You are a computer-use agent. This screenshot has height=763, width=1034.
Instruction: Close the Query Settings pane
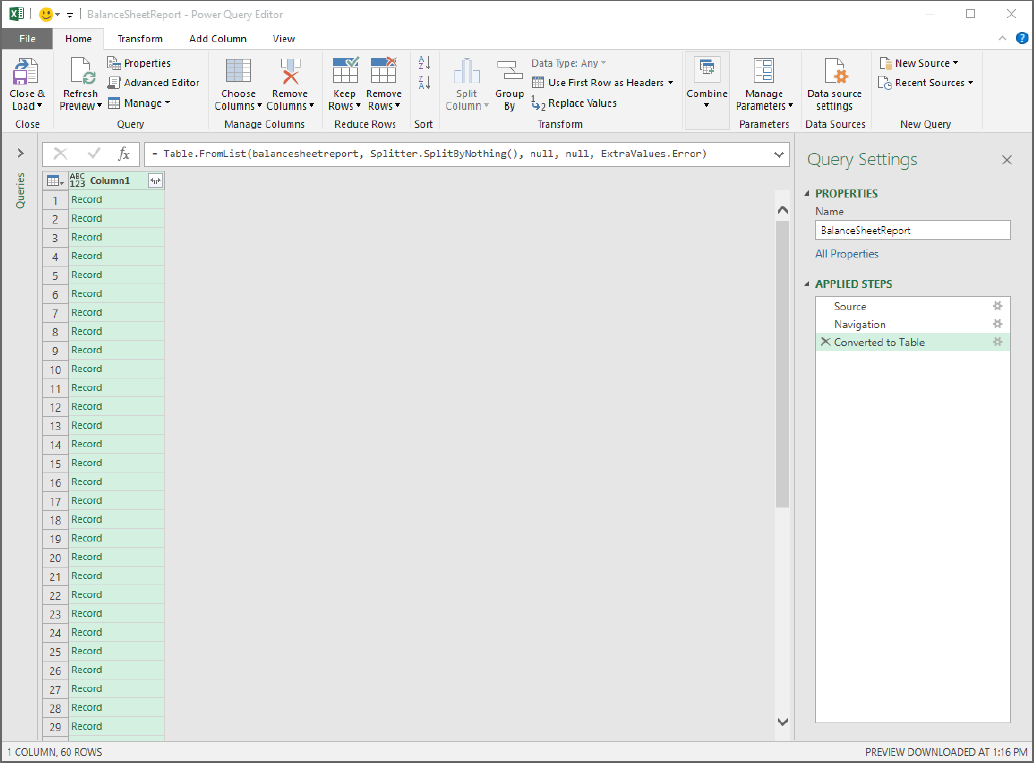point(1006,160)
